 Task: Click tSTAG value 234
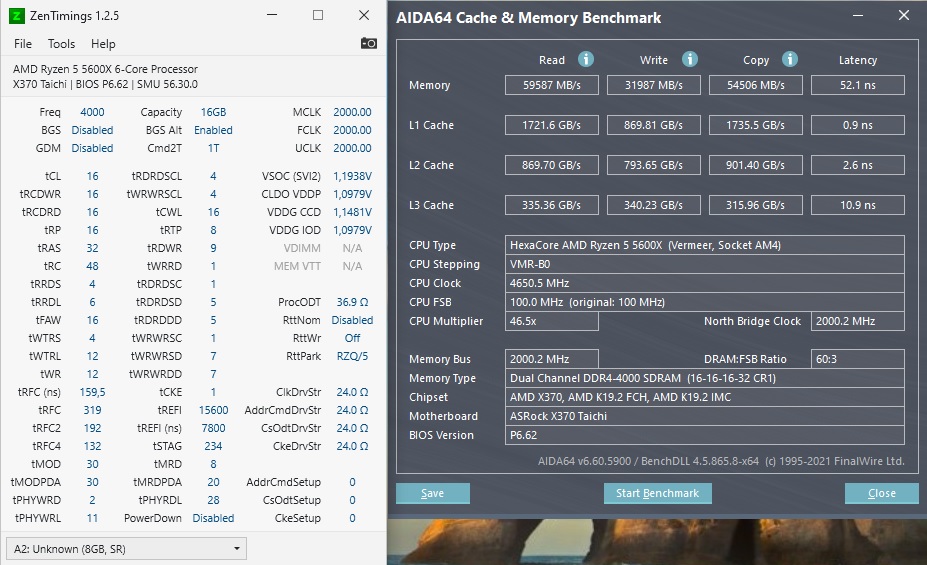213,446
